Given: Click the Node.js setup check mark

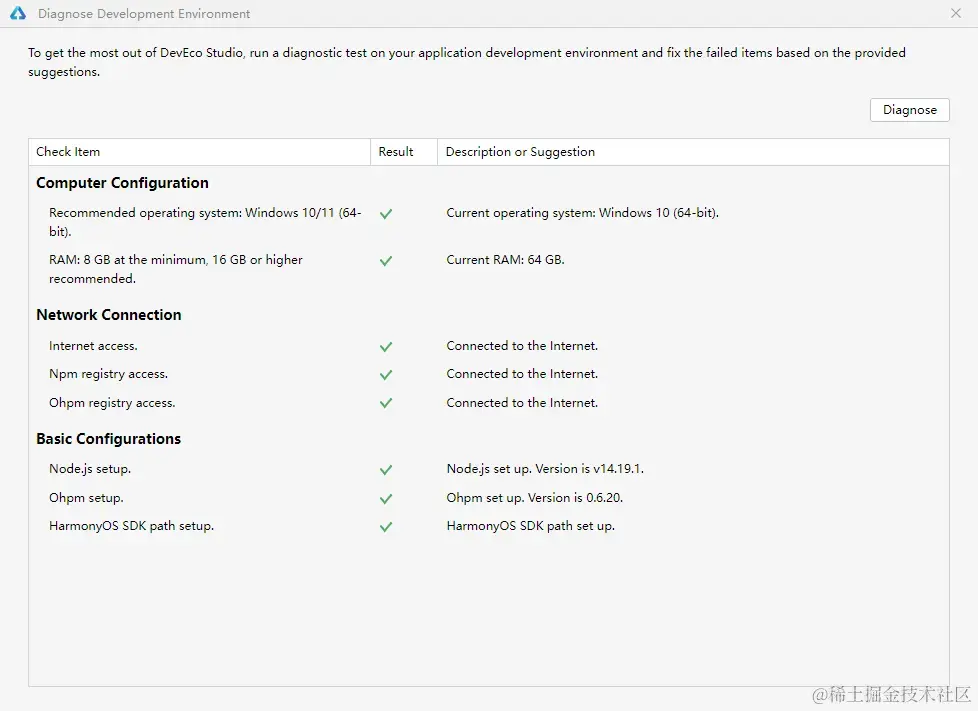Looking at the screenshot, I should tap(386, 470).
